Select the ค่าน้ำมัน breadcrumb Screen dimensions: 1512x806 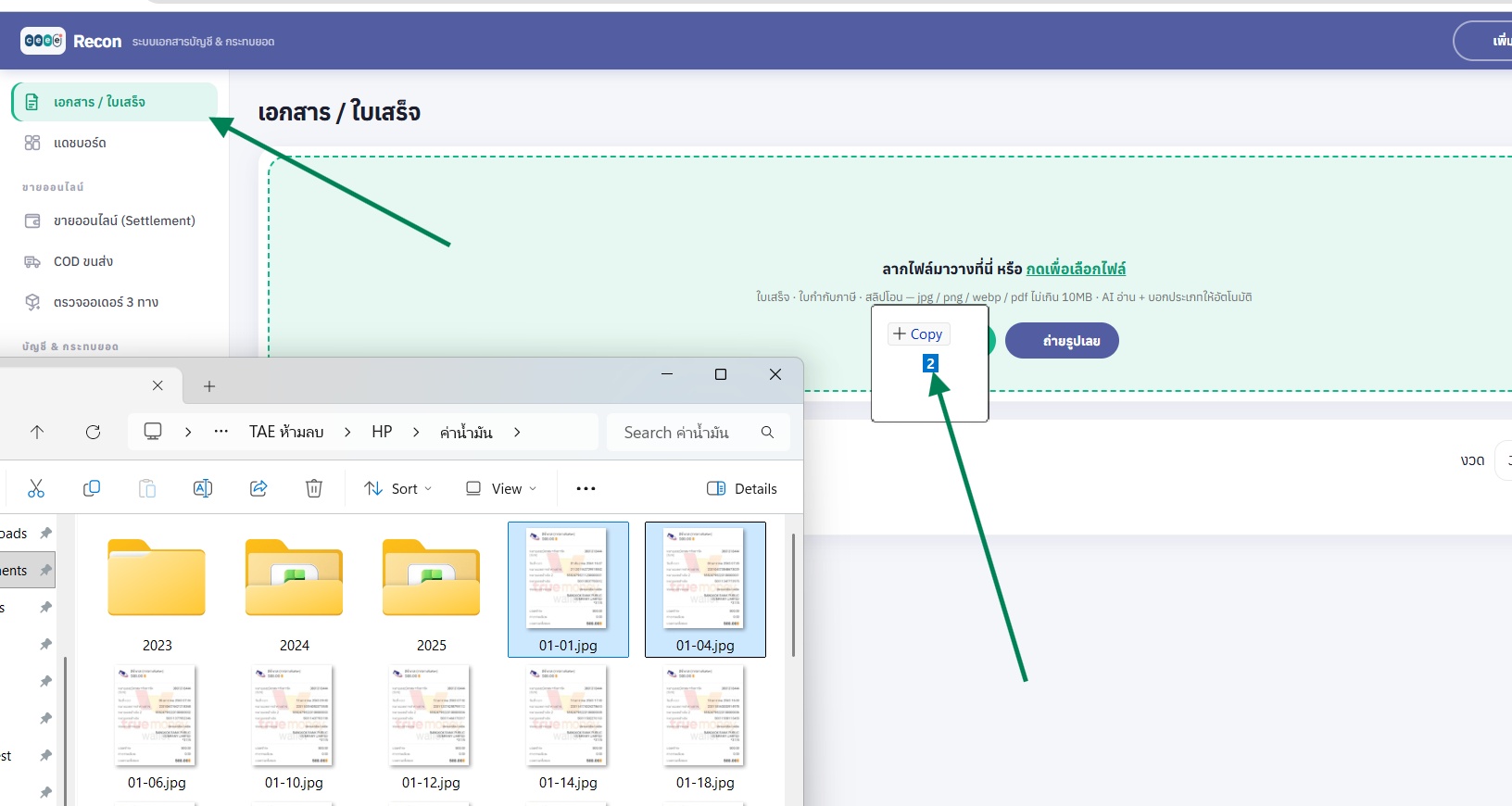(x=466, y=432)
